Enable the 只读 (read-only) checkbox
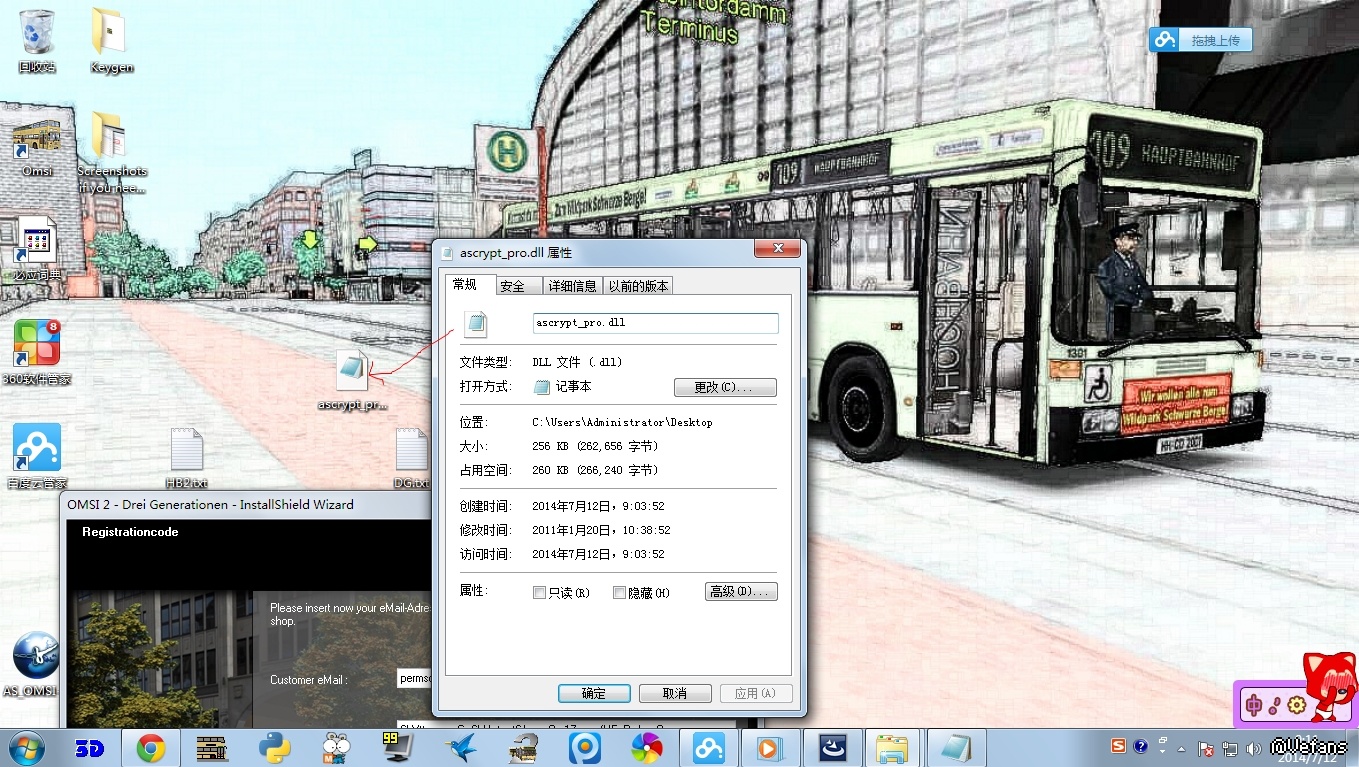The image size is (1359, 767). pyautogui.click(x=540, y=593)
